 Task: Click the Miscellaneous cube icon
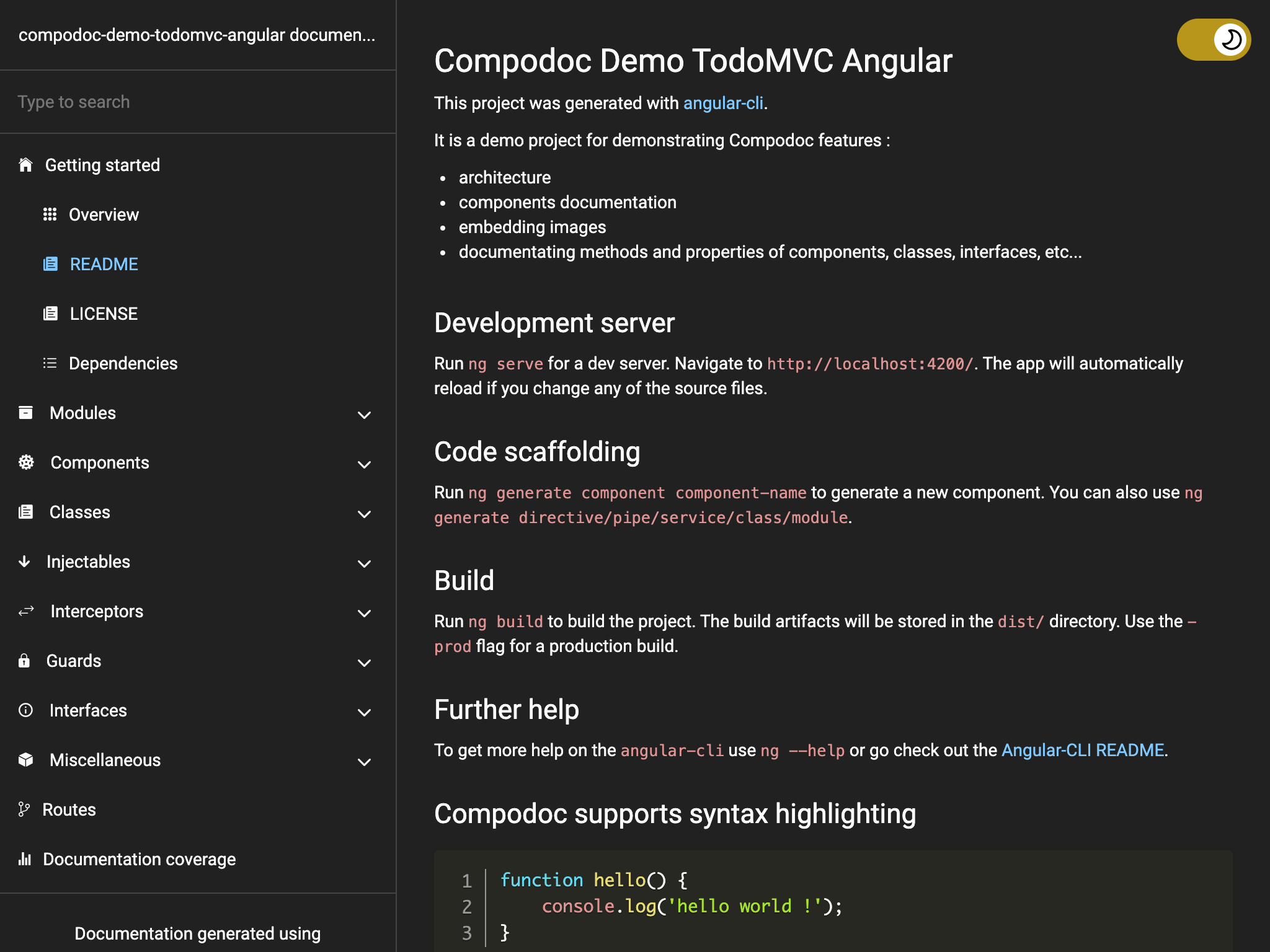(x=25, y=760)
